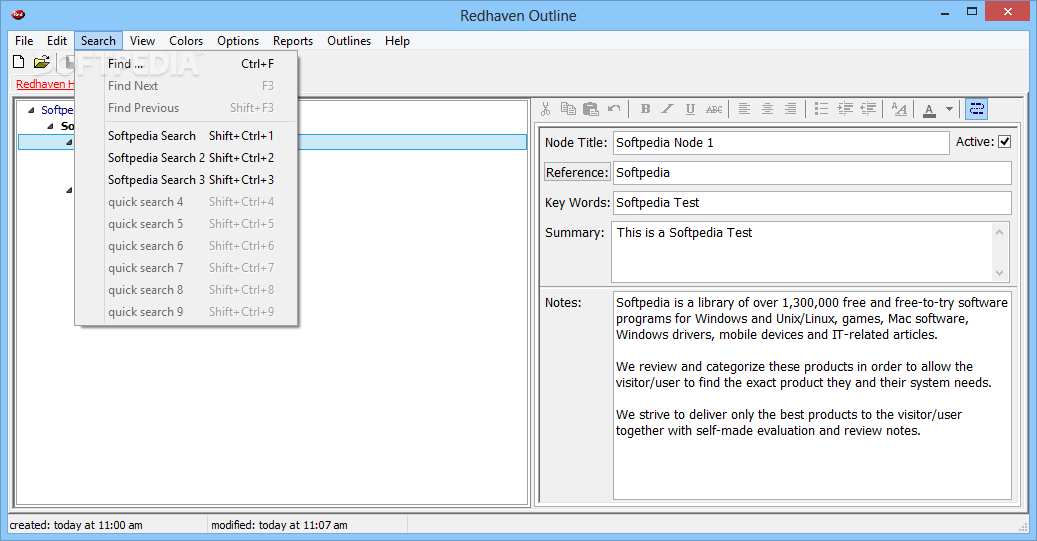Open the Help menu
Screen dimensions: 1037x541
(397, 40)
